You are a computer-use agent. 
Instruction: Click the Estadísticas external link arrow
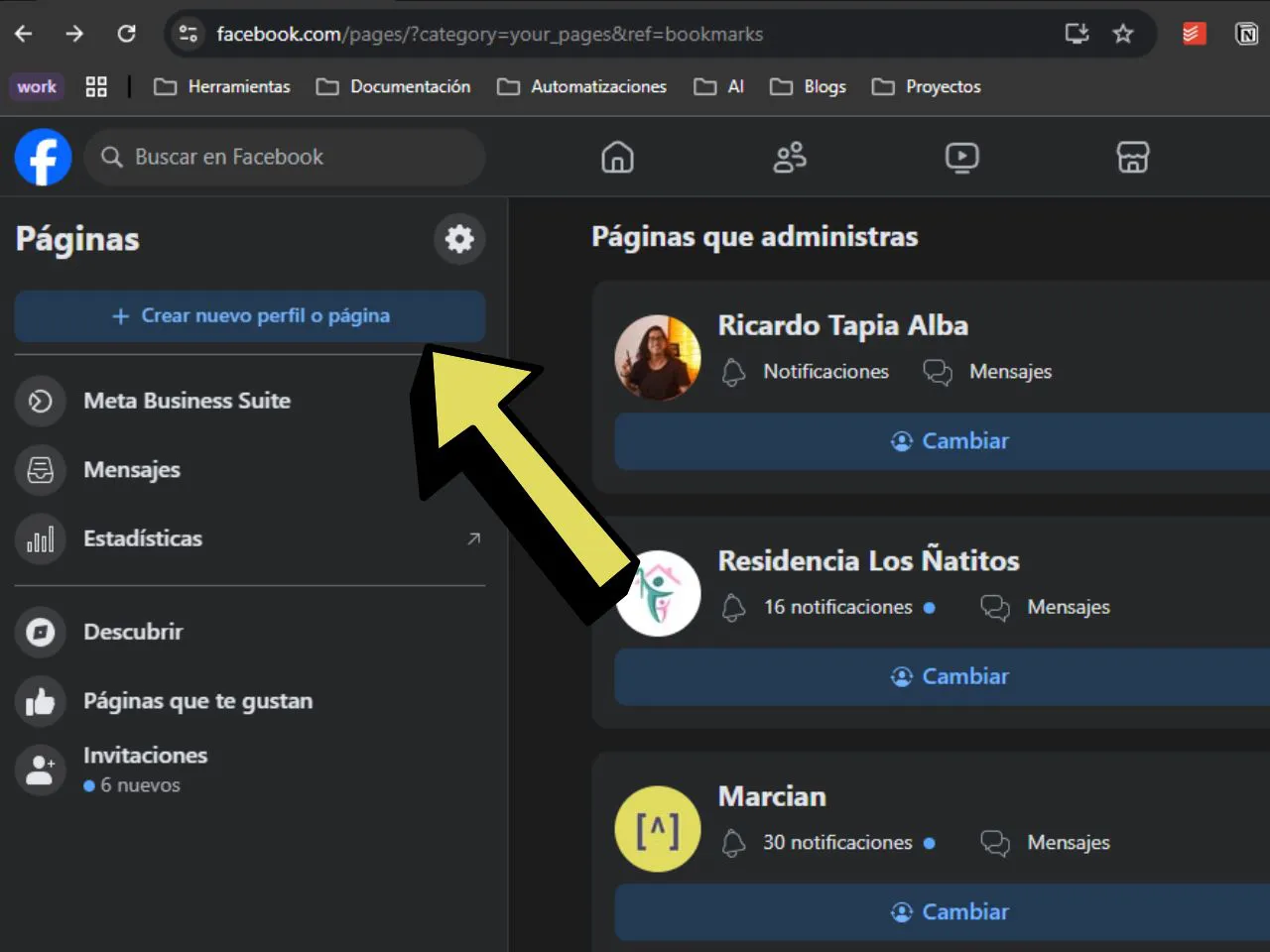473,538
